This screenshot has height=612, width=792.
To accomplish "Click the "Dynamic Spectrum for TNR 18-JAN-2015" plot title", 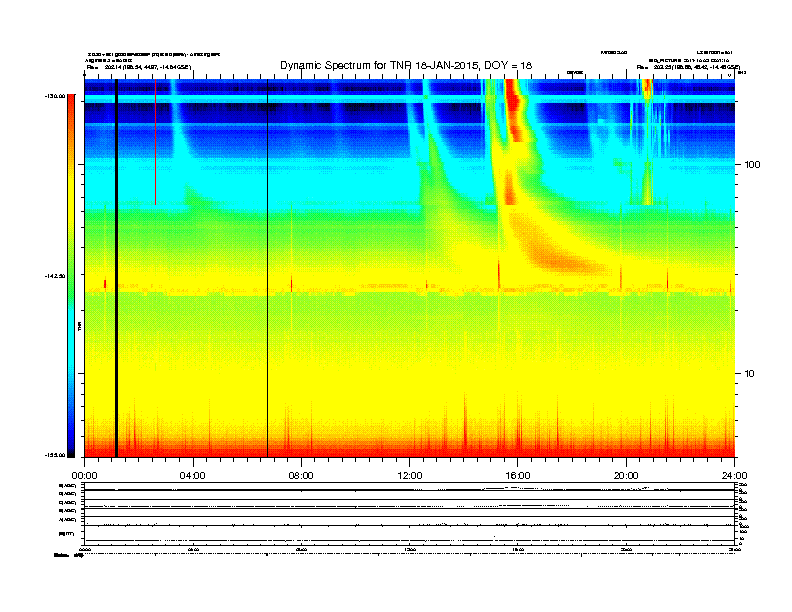I will click(x=406, y=65).
